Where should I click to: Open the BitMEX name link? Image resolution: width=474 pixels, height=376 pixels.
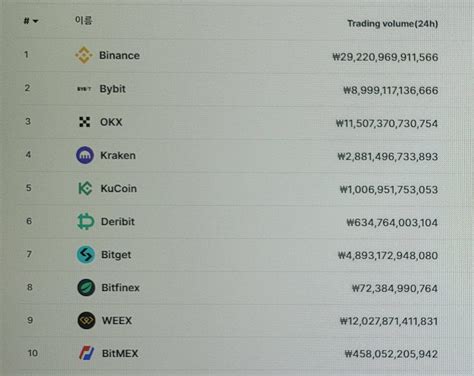tap(120, 353)
